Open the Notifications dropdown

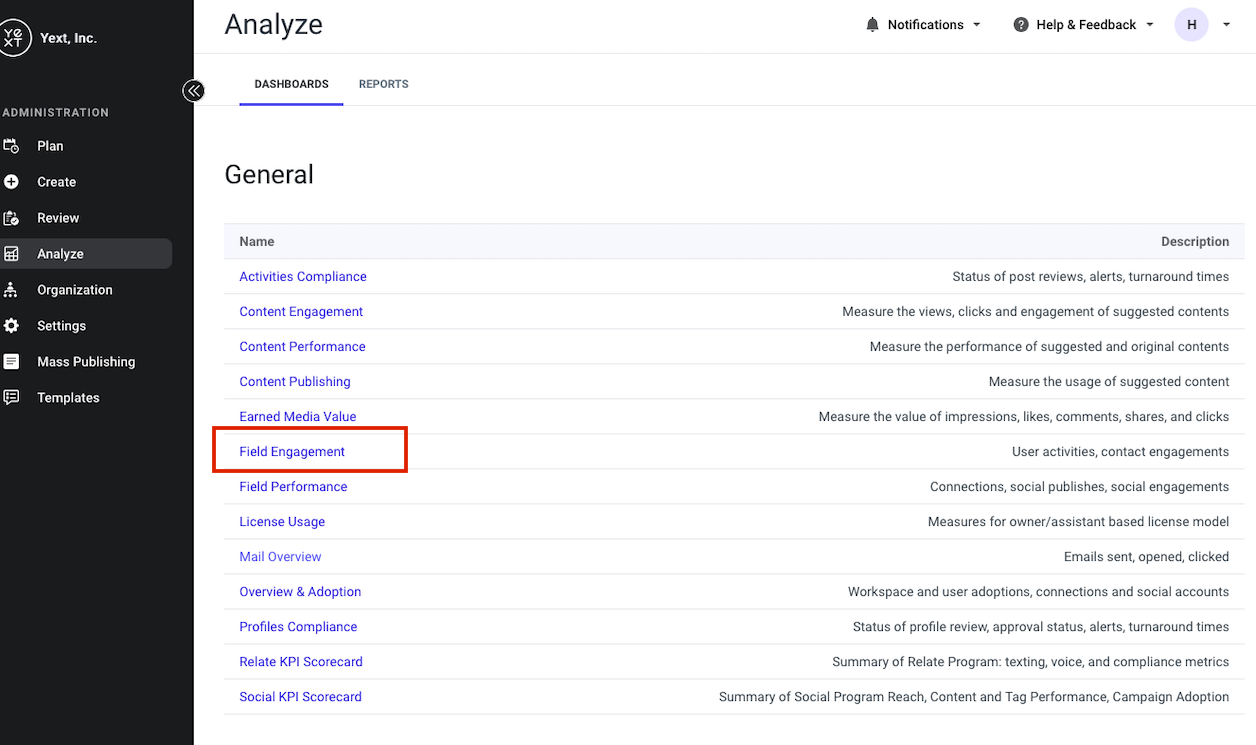tap(923, 25)
